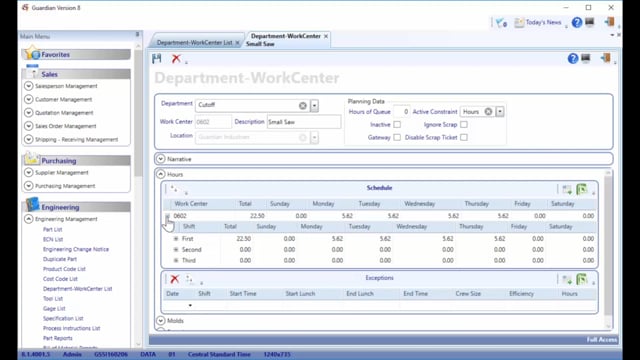
Task: Collapse work center 0602 row
Action: pyautogui.click(x=167, y=216)
